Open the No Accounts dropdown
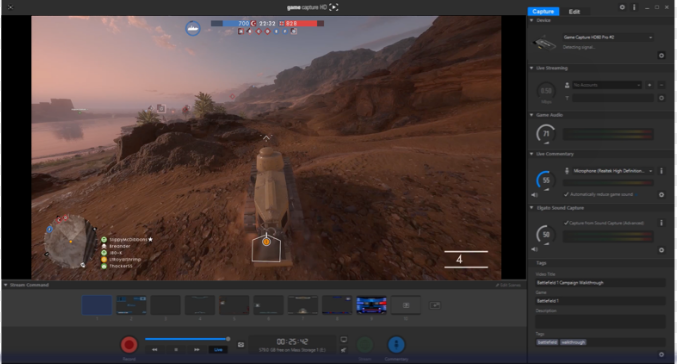This screenshot has width=677, height=364. click(607, 85)
